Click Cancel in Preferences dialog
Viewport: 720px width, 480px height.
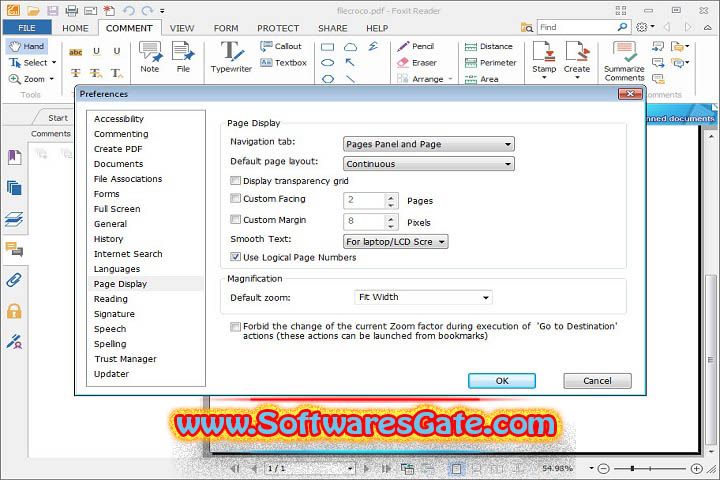coord(597,381)
